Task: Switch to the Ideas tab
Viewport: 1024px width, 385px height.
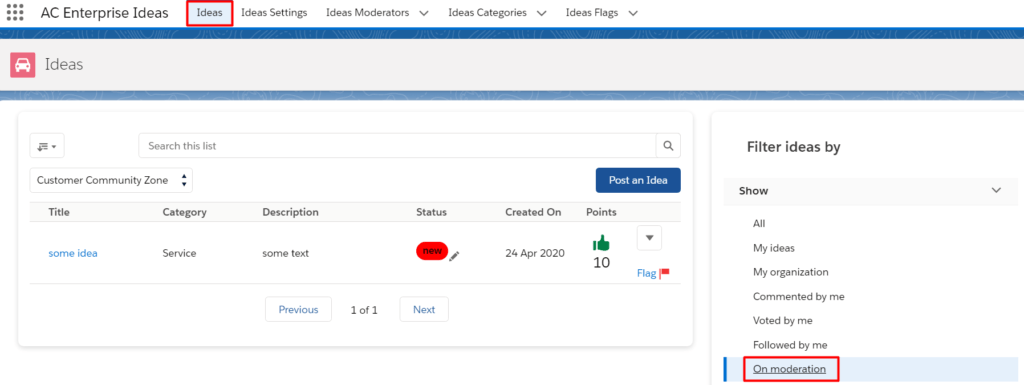Action: pyautogui.click(x=210, y=13)
